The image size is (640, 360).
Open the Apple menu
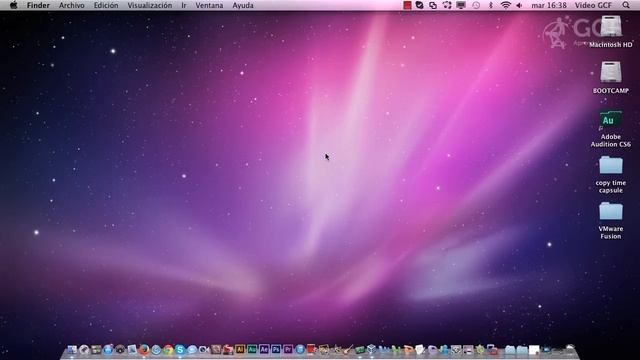tap(13, 5)
